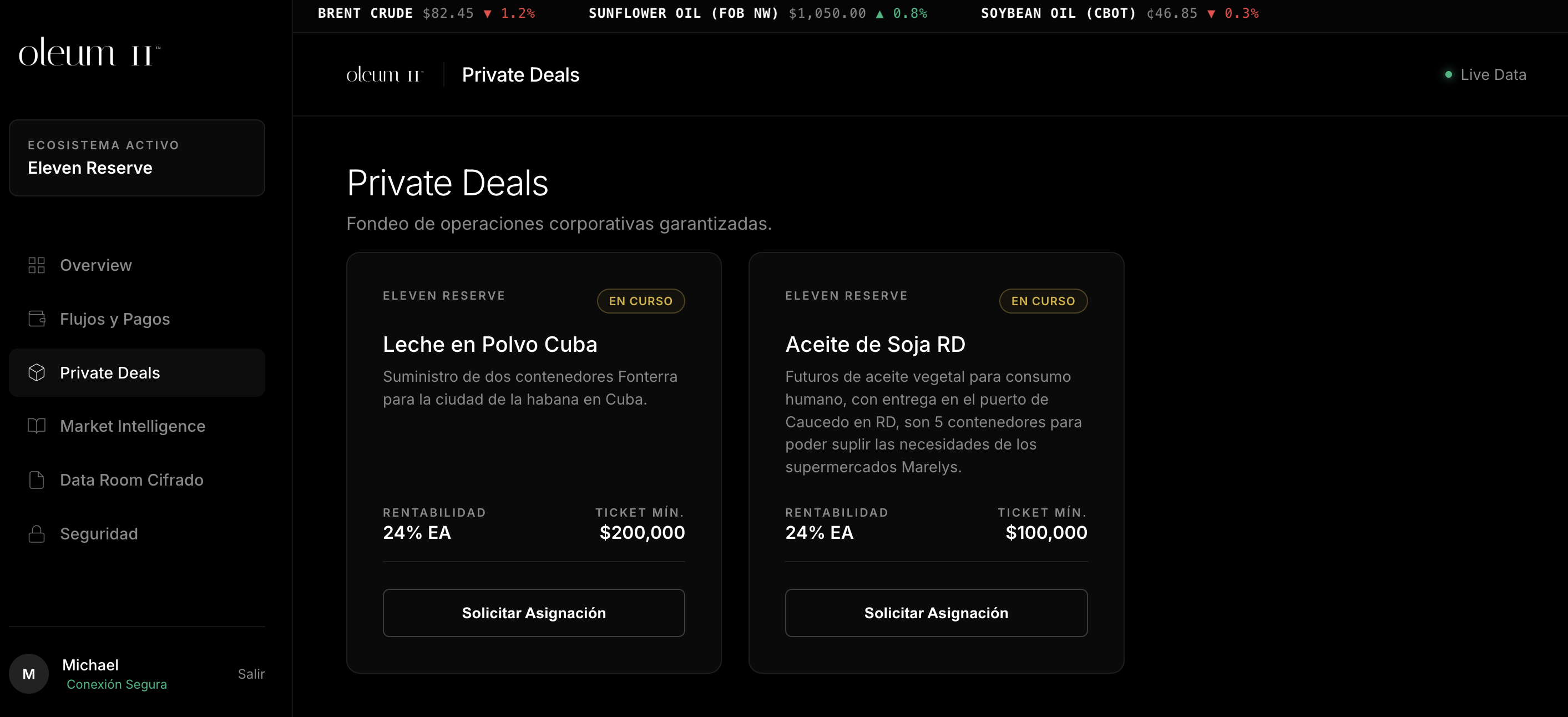Click the Data Room Cifrado document icon
Viewport: 1568px width, 717px height.
pos(37,479)
